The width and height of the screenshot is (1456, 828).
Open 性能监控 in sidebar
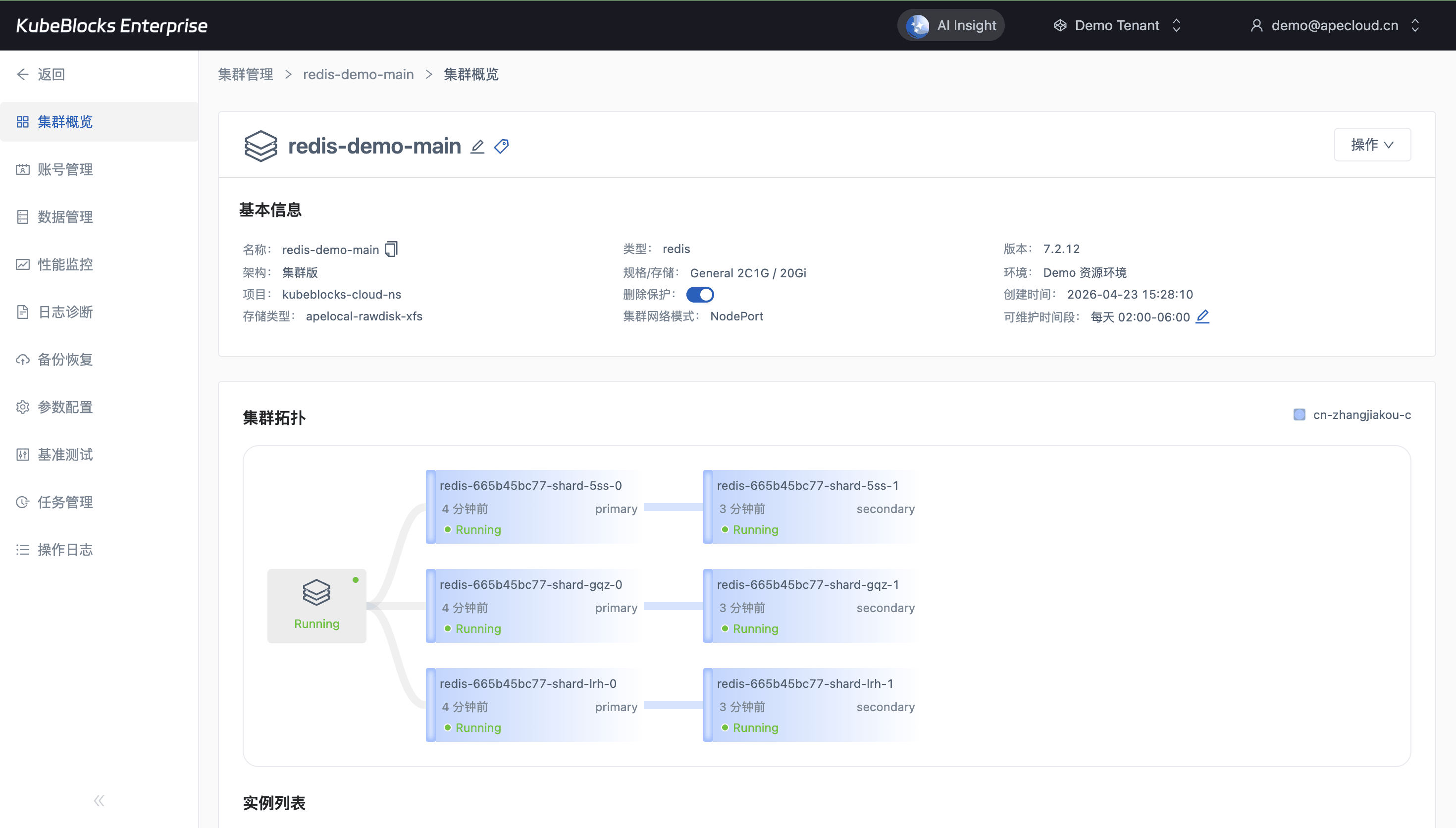pos(65,264)
